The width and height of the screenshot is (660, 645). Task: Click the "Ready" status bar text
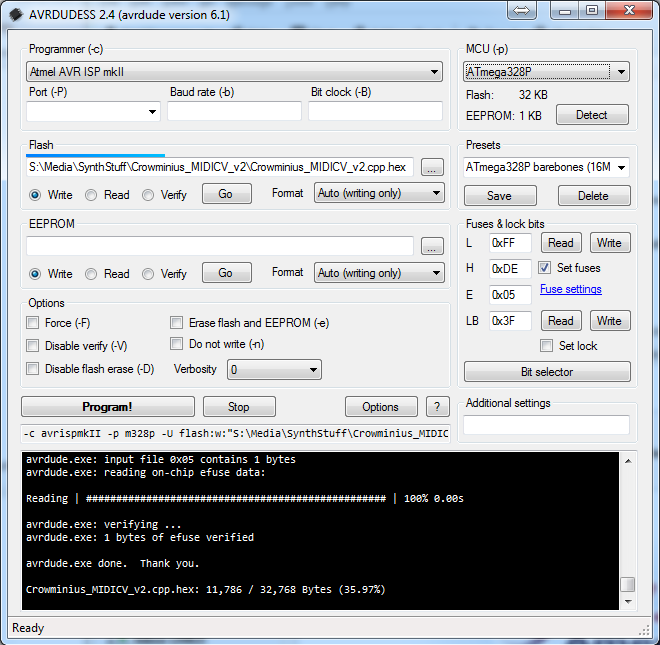[28, 628]
